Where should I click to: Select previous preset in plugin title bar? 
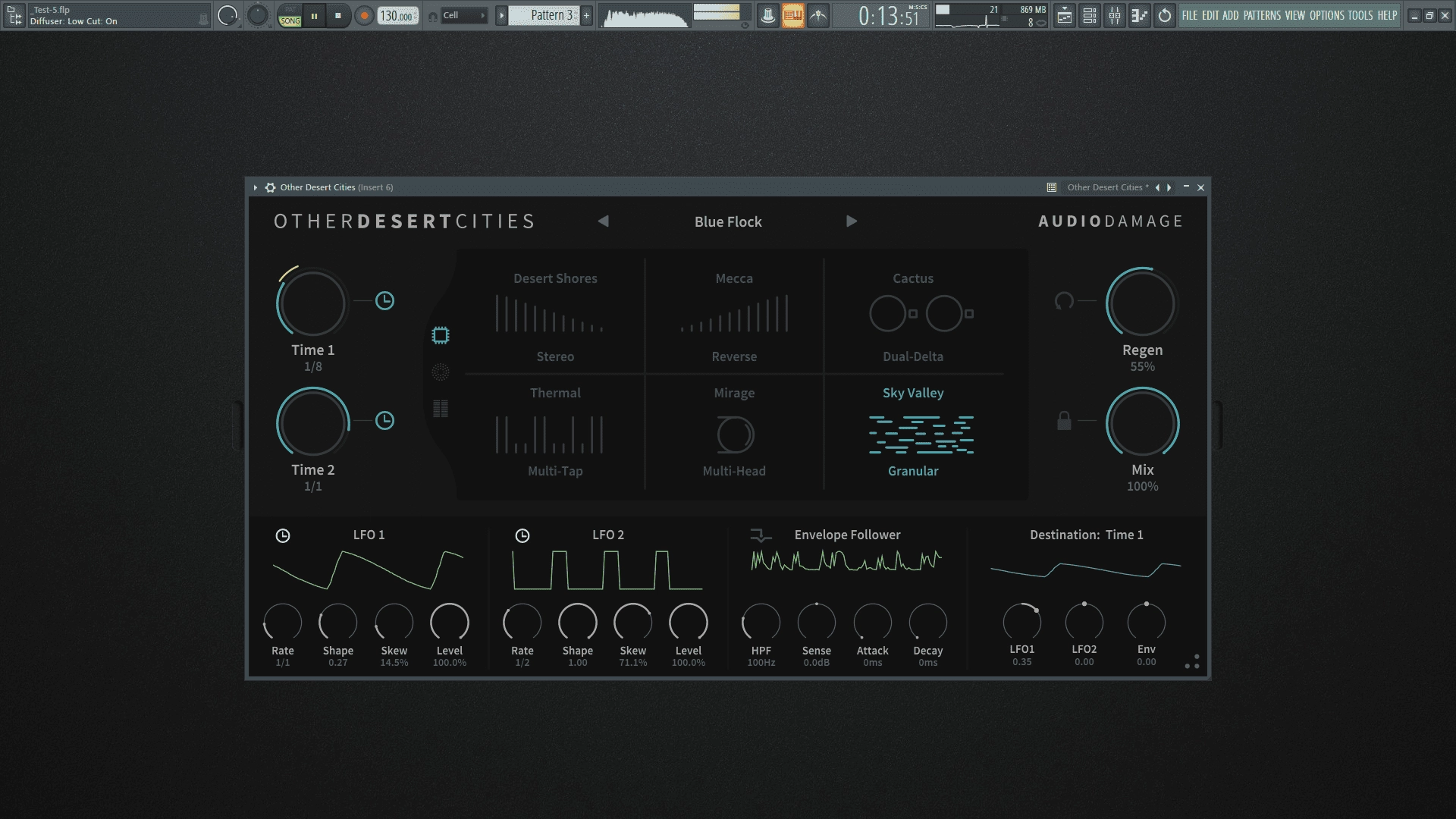click(x=1157, y=187)
